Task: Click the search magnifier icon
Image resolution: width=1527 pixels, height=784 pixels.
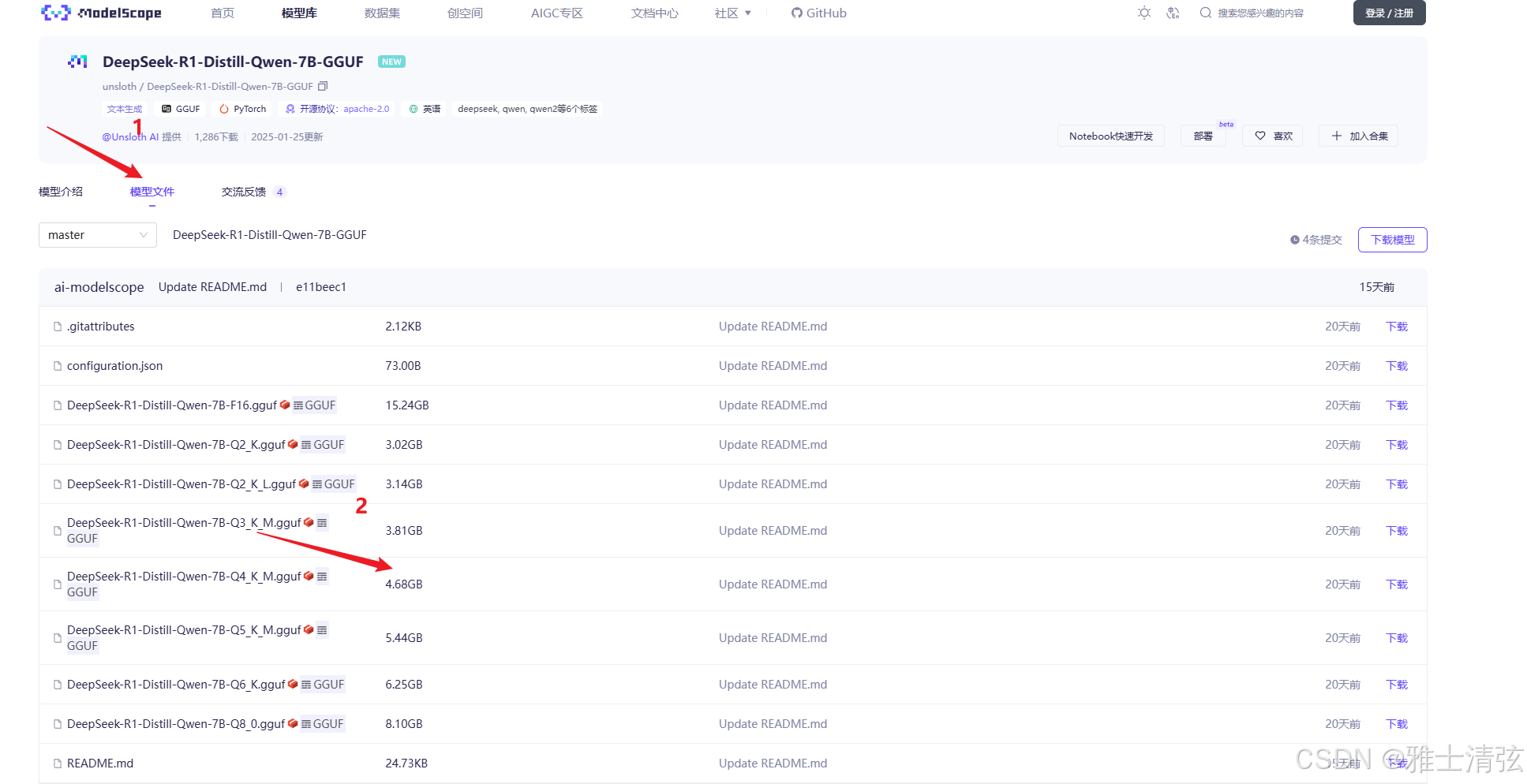Action: point(1205,13)
